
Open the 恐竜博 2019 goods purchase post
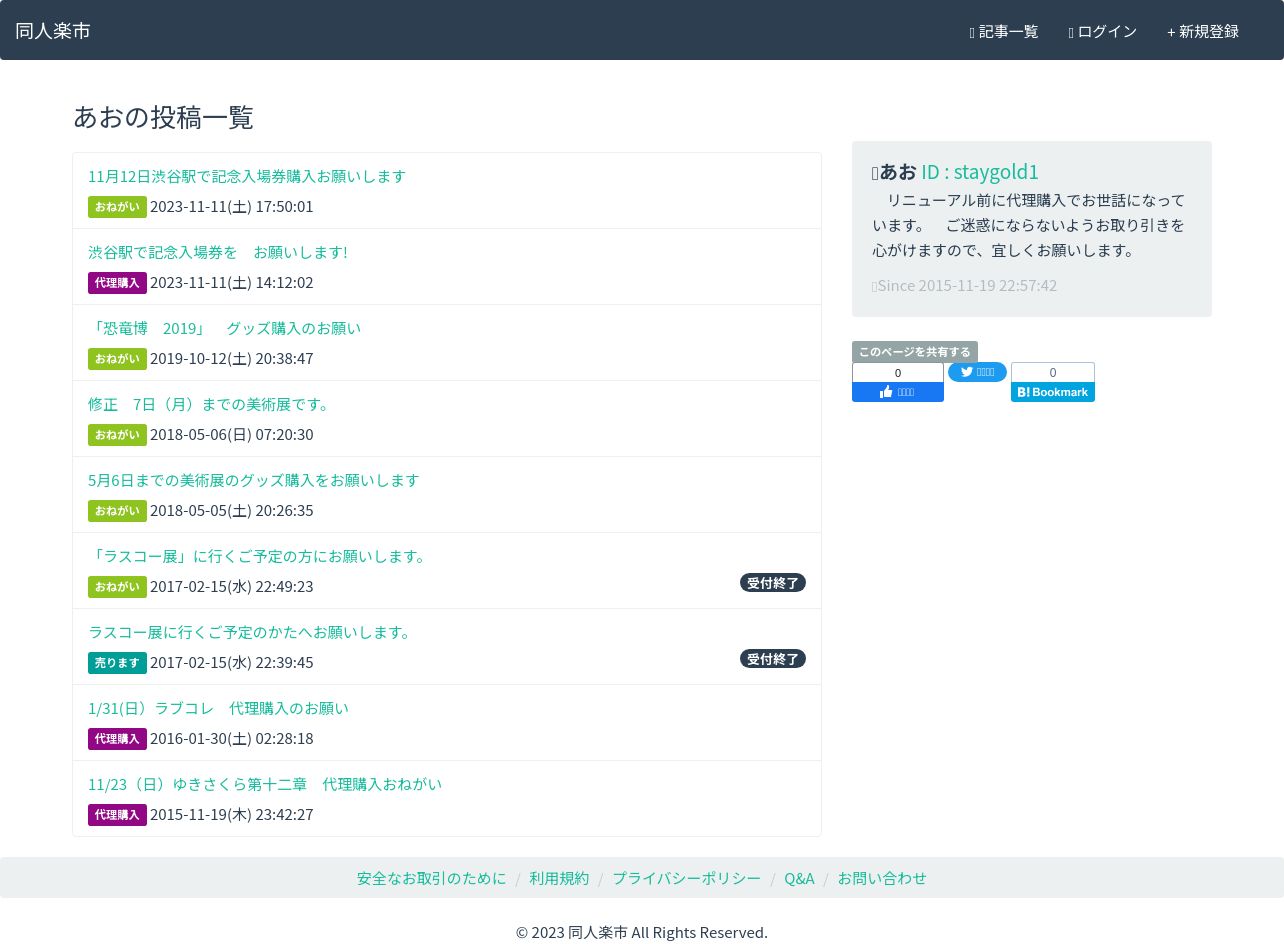(224, 328)
